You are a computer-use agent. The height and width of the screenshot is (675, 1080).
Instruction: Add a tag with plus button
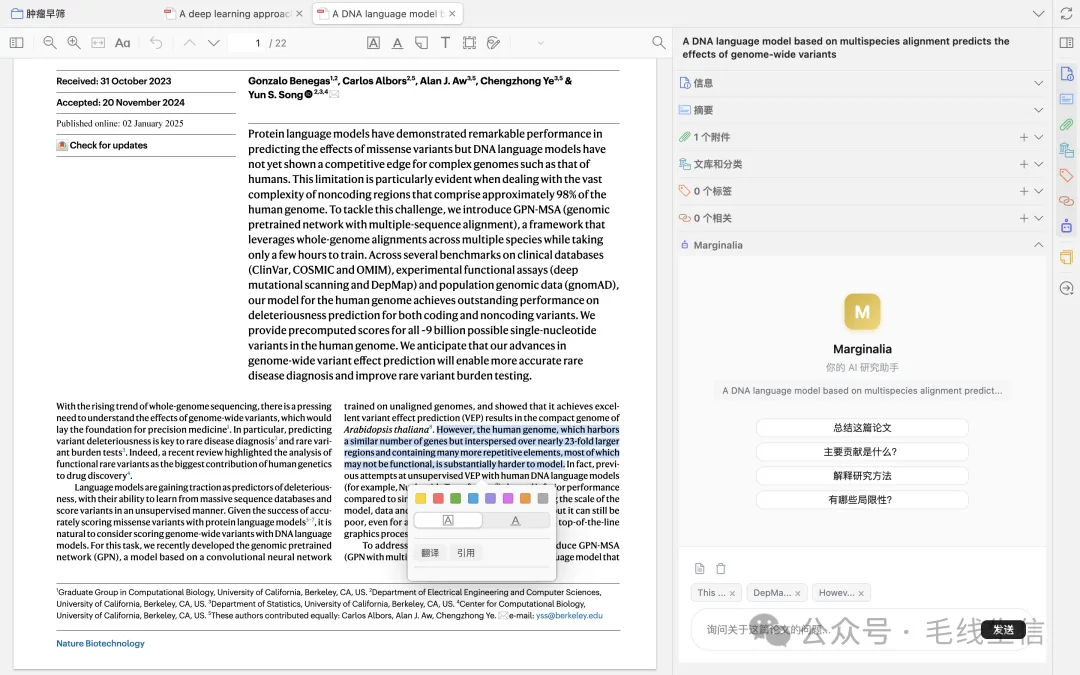tap(1024, 191)
